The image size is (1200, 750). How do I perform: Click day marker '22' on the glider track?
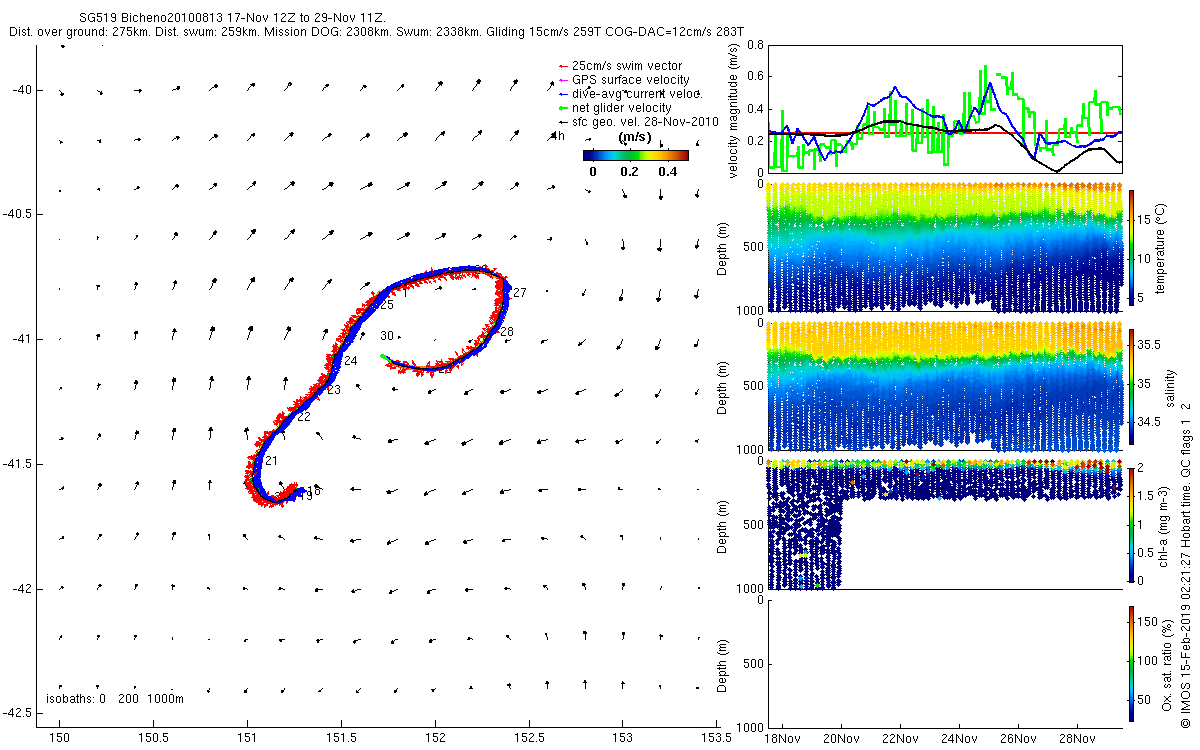pyautogui.click(x=303, y=417)
